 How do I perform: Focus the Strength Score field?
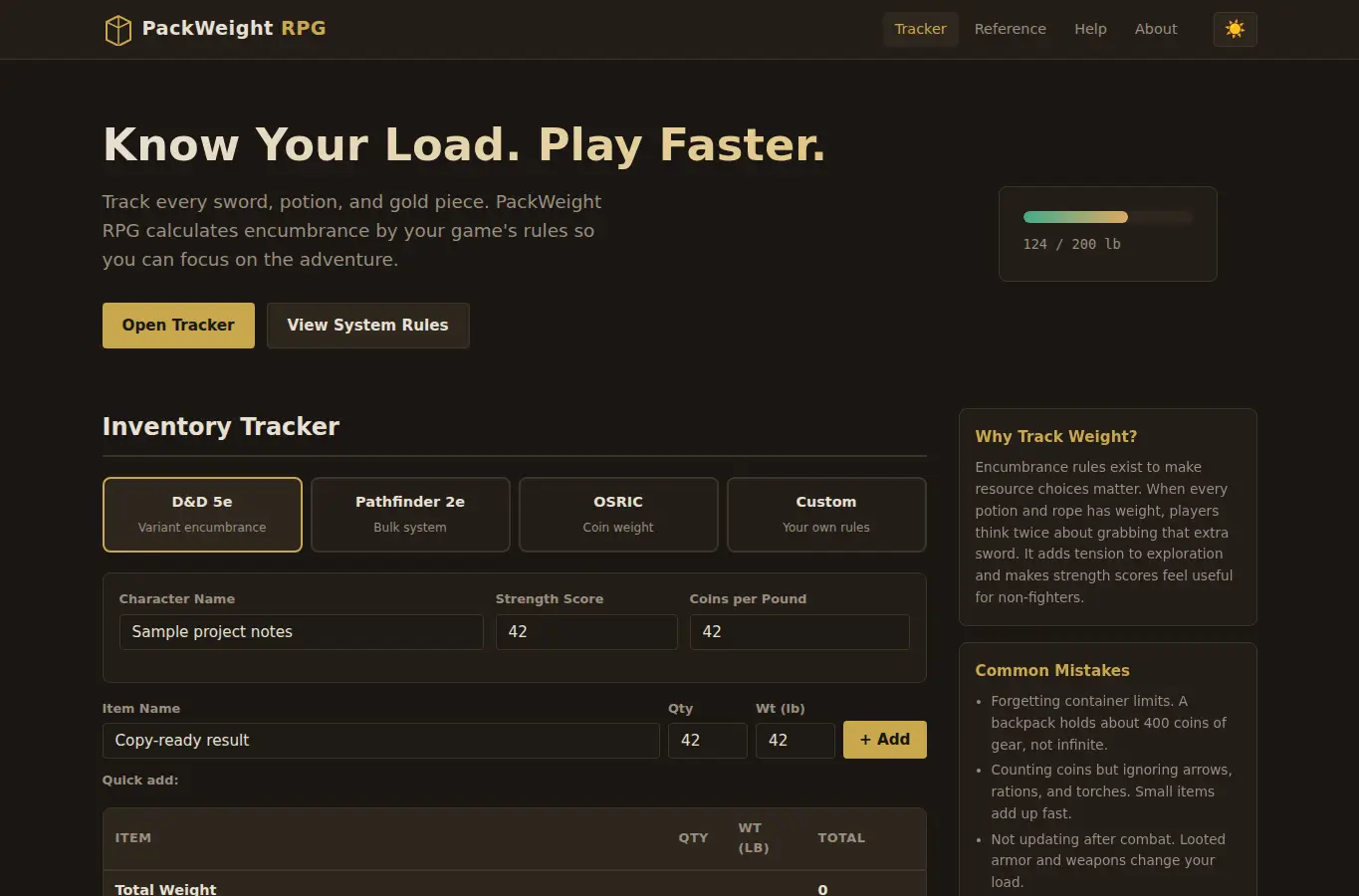(x=586, y=632)
